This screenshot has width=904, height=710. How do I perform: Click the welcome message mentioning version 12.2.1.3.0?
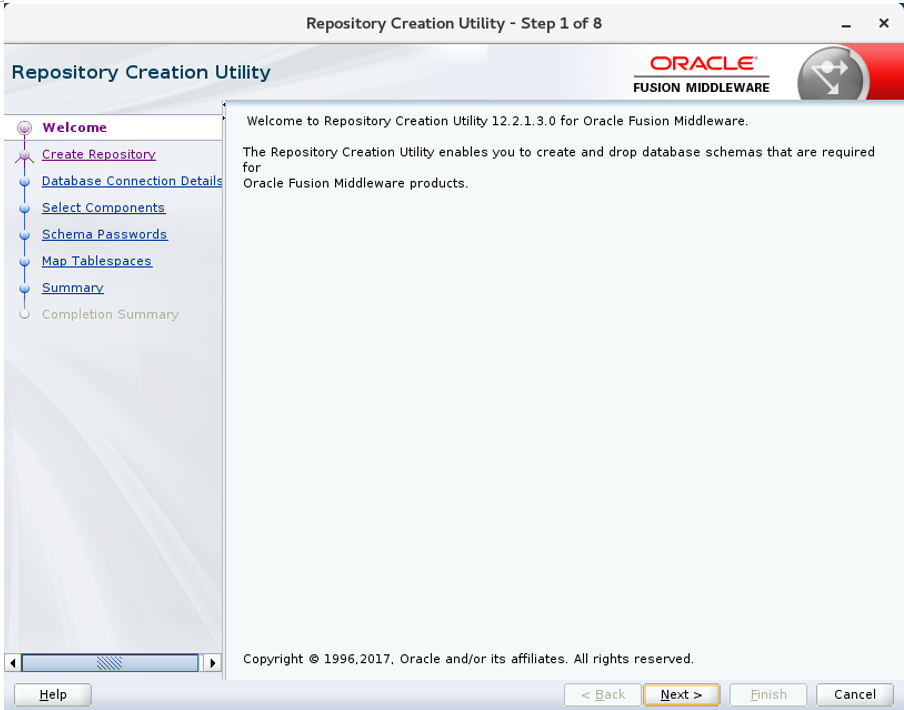click(x=498, y=121)
